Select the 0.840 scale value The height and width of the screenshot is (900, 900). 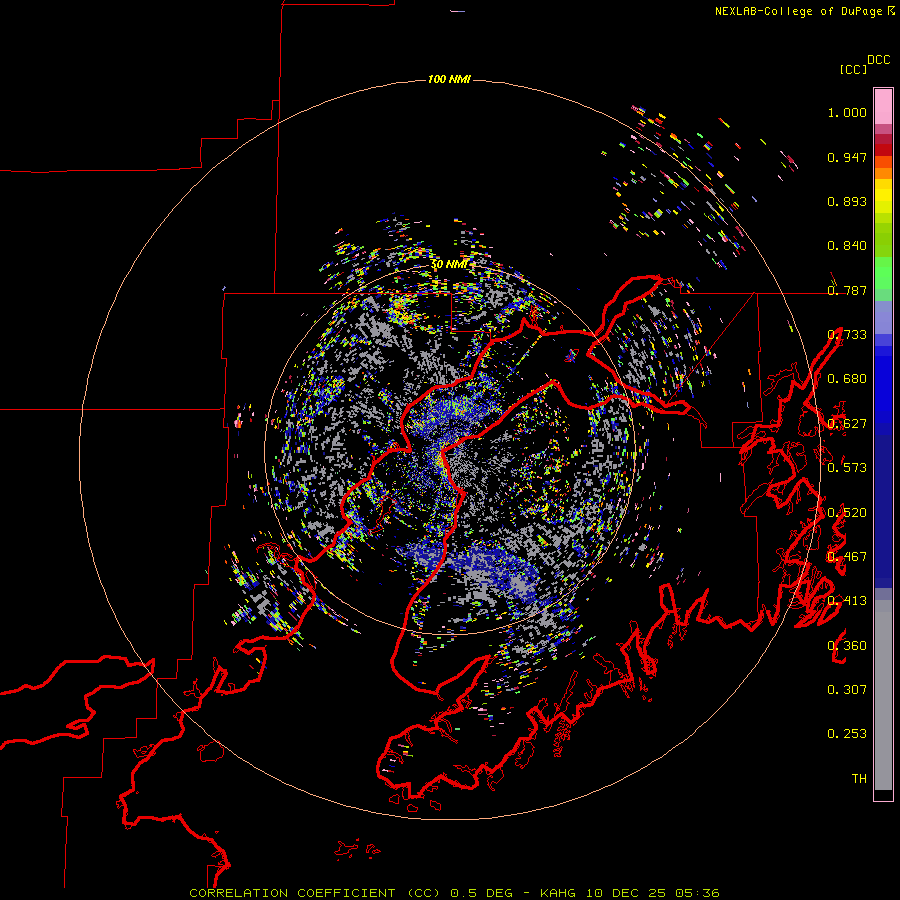click(847, 246)
